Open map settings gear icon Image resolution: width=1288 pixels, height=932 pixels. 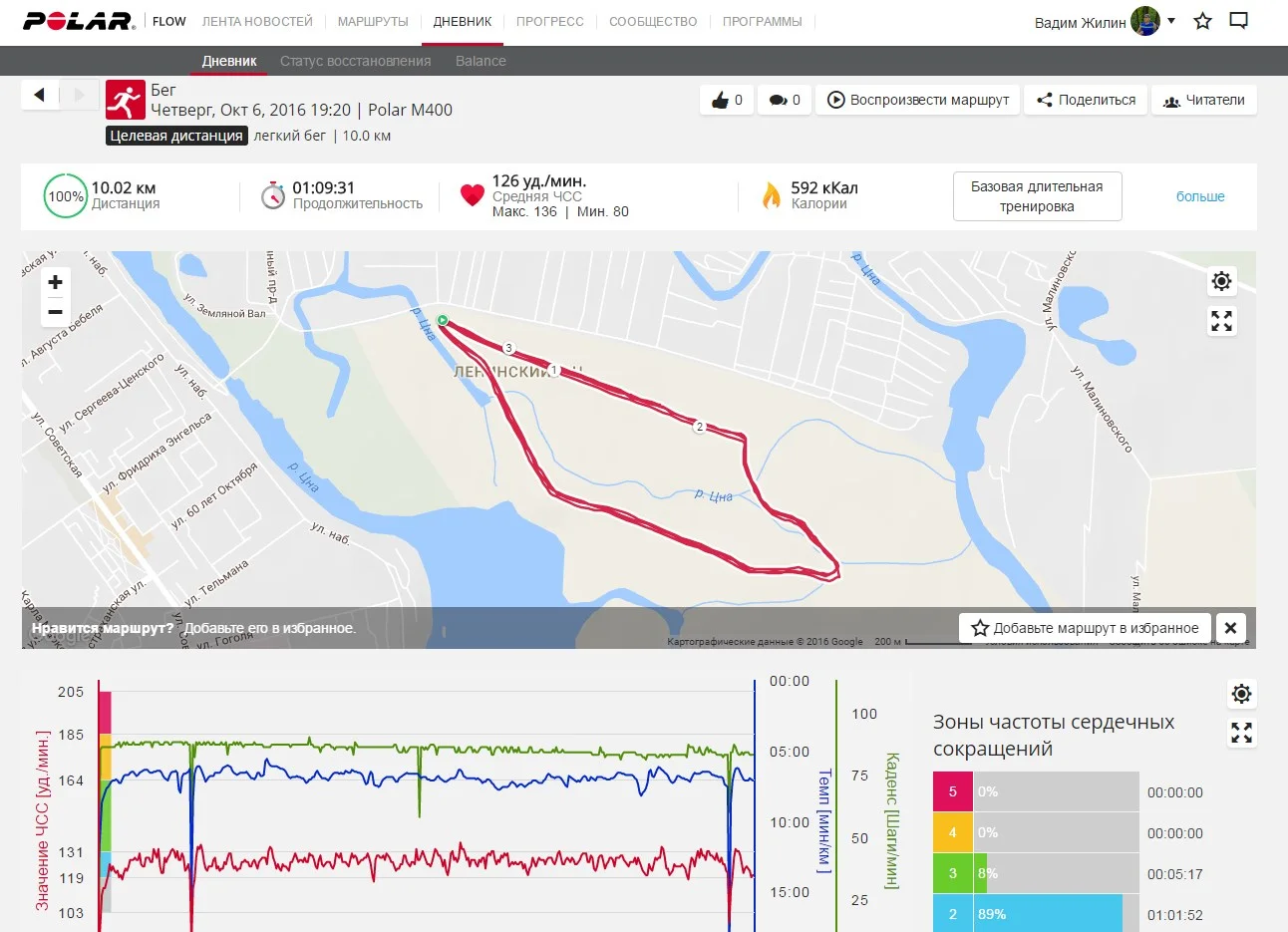pyautogui.click(x=1221, y=282)
